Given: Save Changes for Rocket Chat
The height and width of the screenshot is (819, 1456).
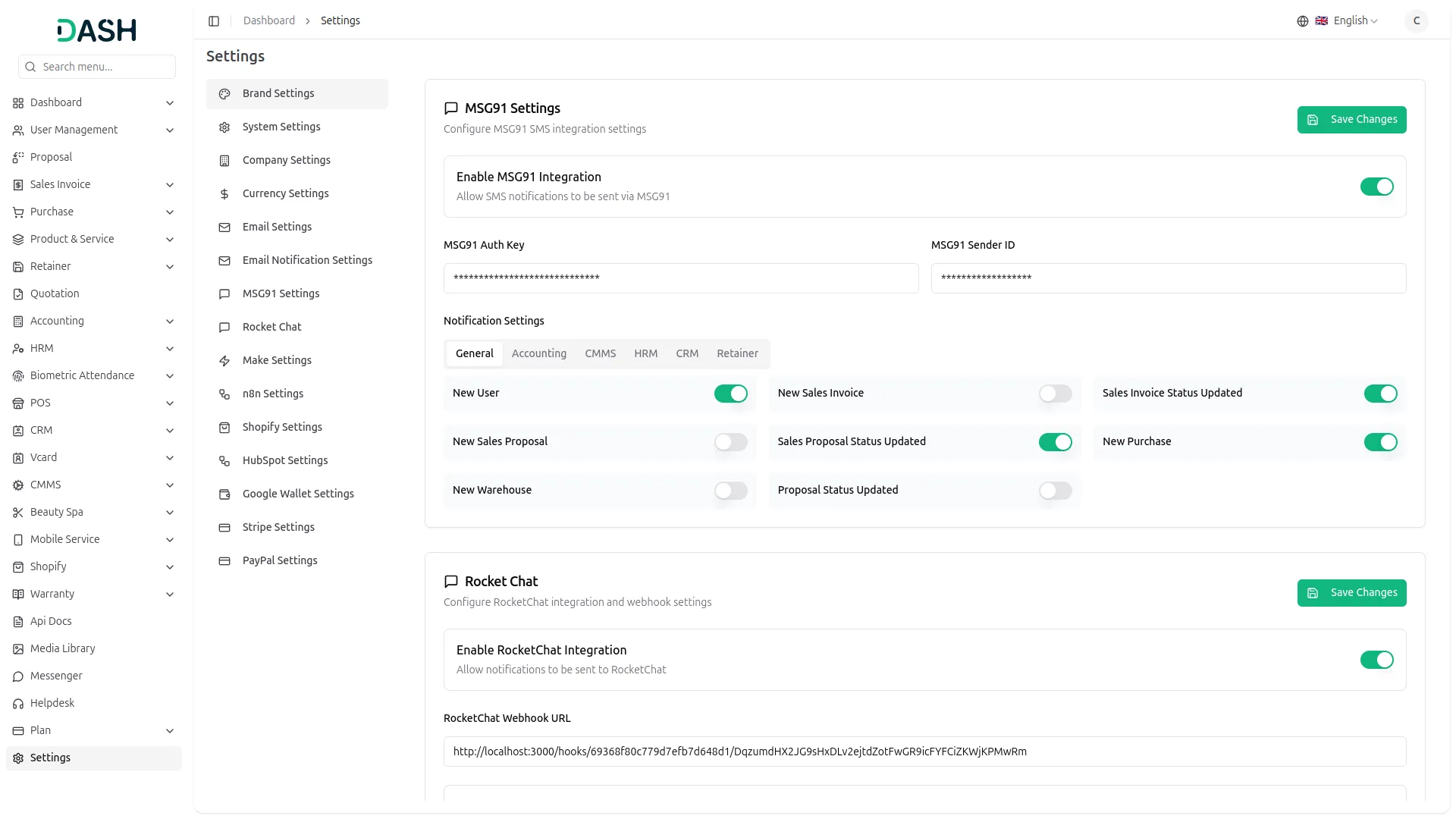Looking at the screenshot, I should [1351, 593].
